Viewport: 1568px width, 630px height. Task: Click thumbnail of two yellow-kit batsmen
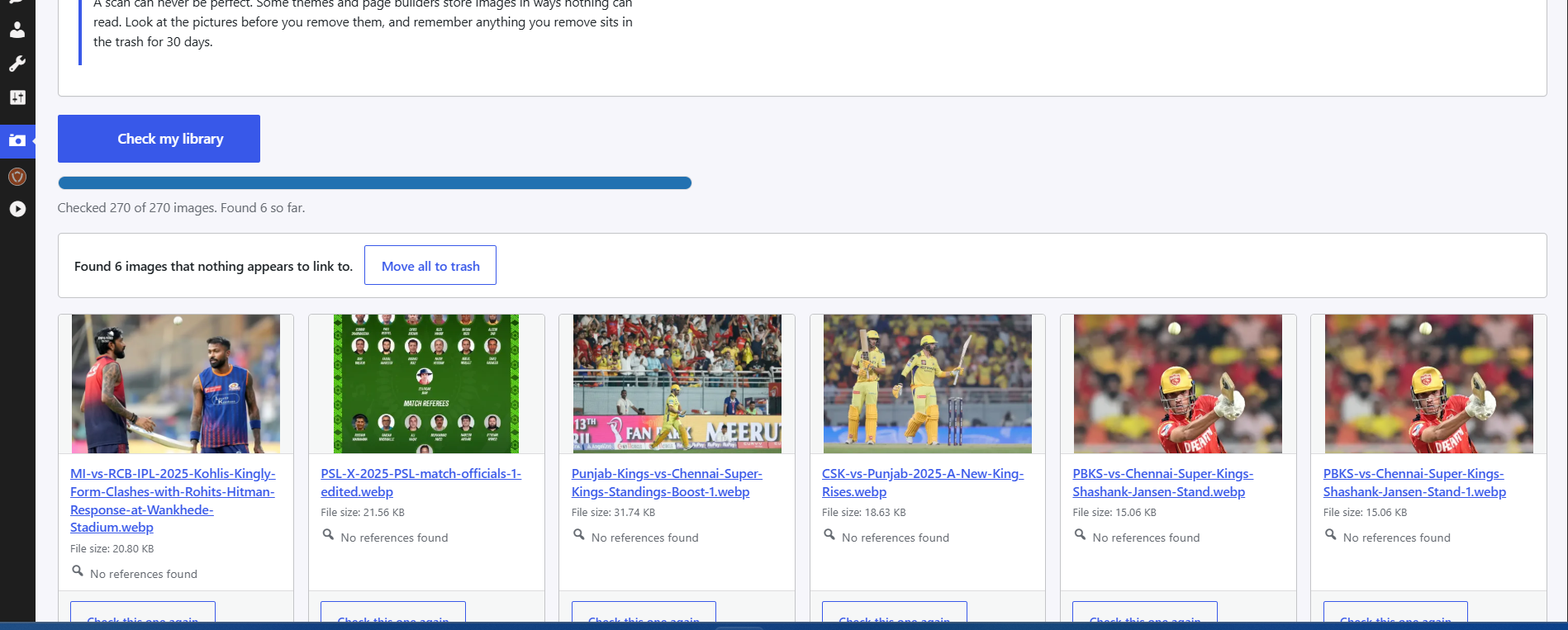(928, 384)
